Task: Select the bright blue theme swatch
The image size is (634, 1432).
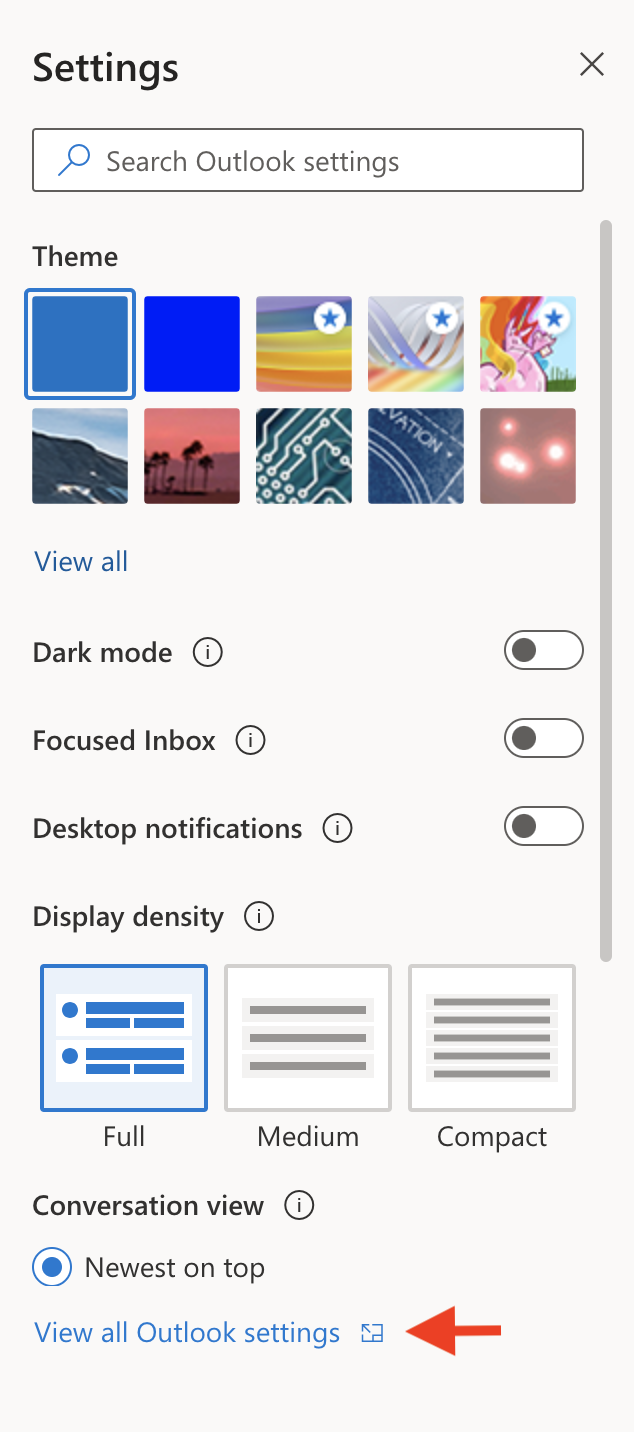Action: point(192,344)
